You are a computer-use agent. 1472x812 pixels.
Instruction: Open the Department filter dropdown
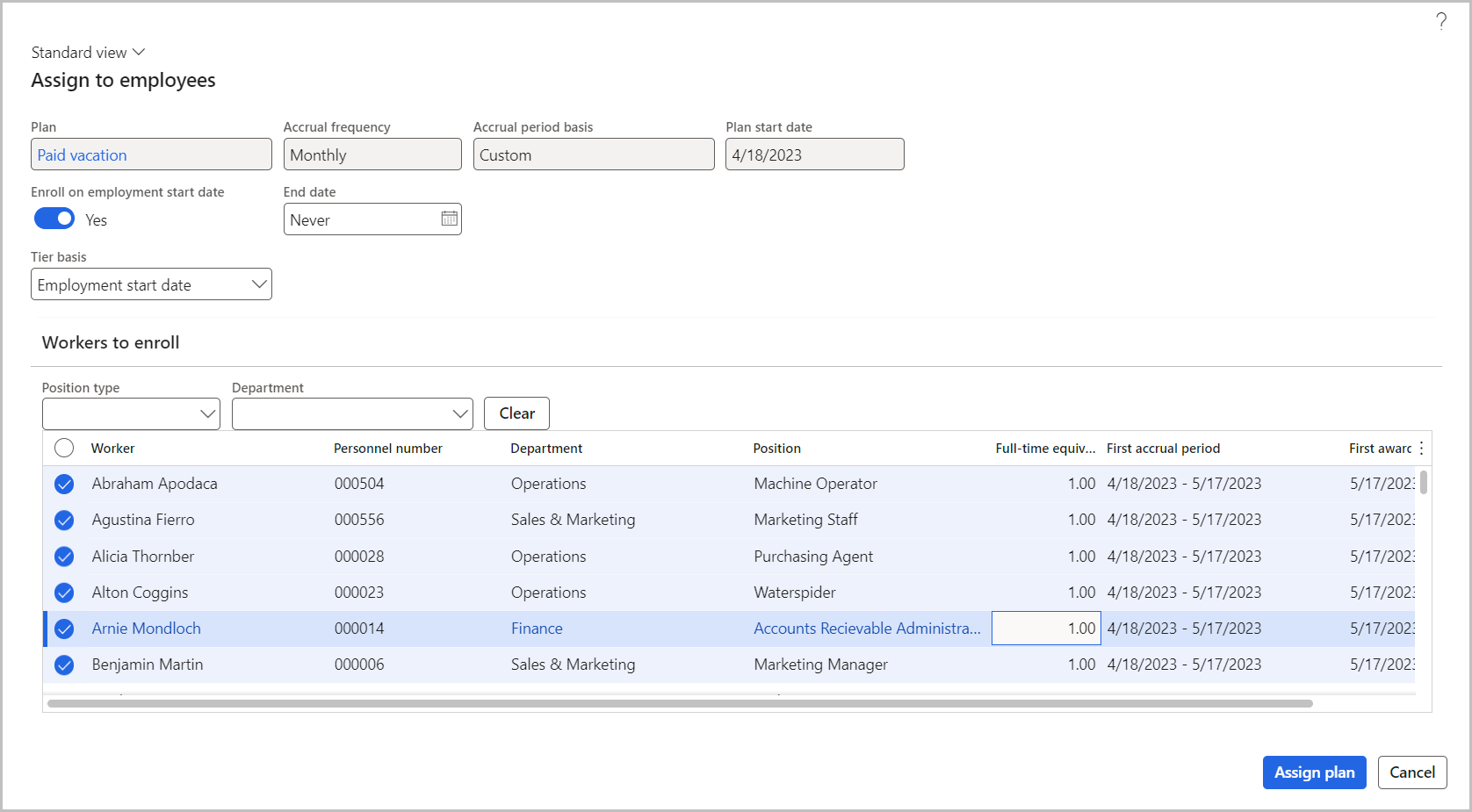(x=351, y=413)
